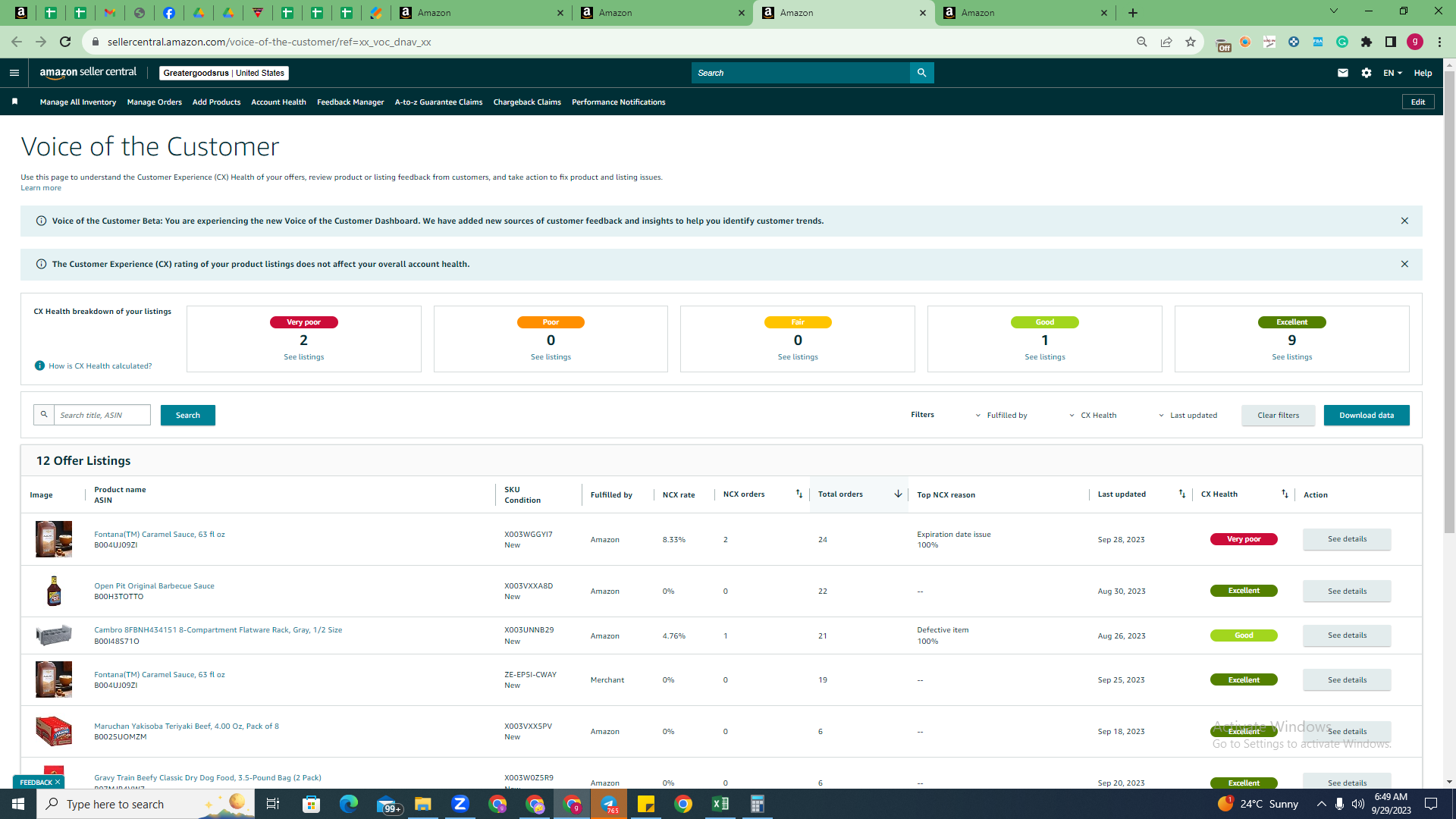
Task: Click See listings under Excellent
Action: tap(1291, 356)
